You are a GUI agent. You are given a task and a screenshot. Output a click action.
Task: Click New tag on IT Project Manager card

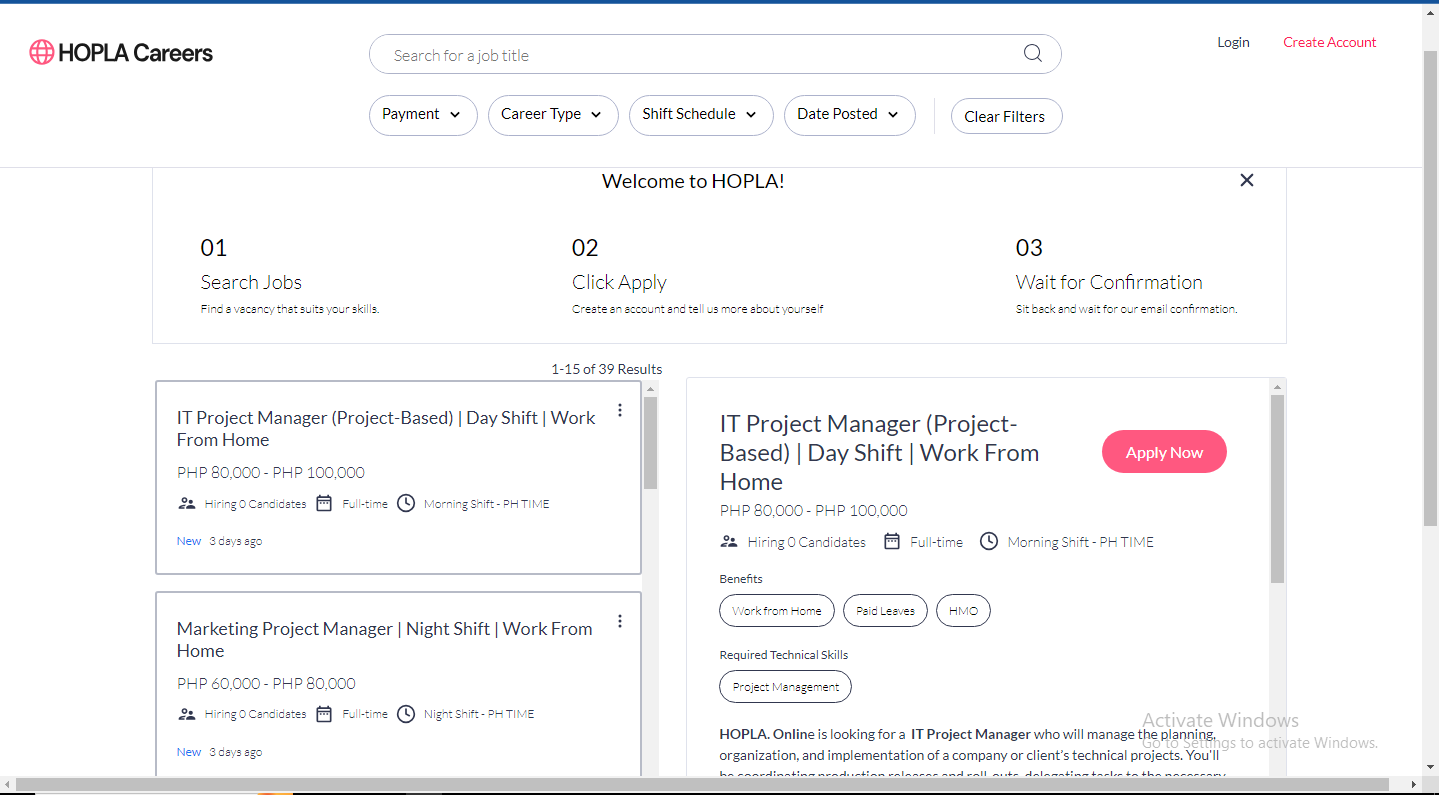[189, 541]
